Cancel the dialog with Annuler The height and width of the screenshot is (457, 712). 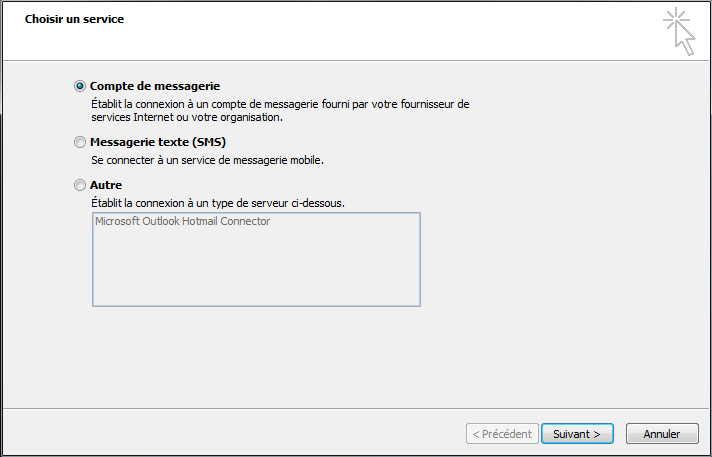(x=661, y=434)
